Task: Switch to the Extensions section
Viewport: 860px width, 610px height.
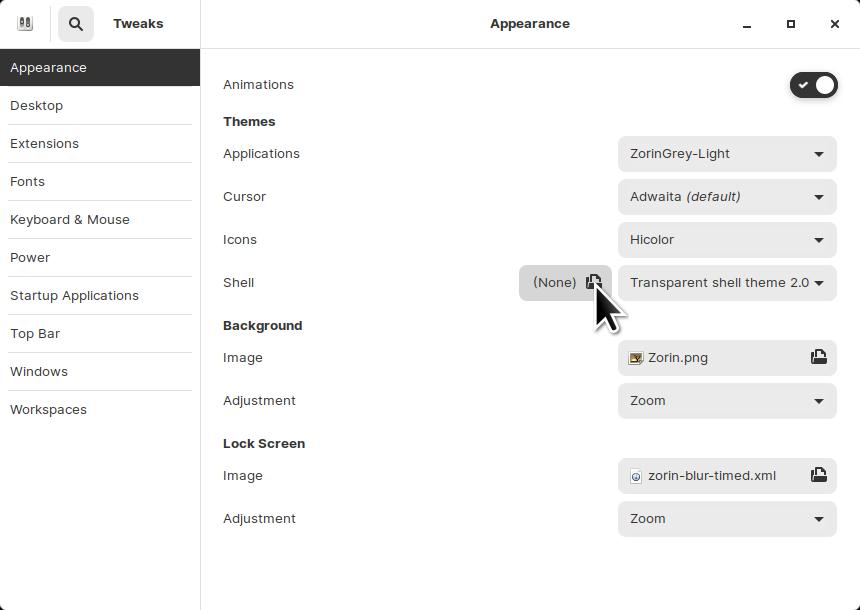Action: (44, 143)
